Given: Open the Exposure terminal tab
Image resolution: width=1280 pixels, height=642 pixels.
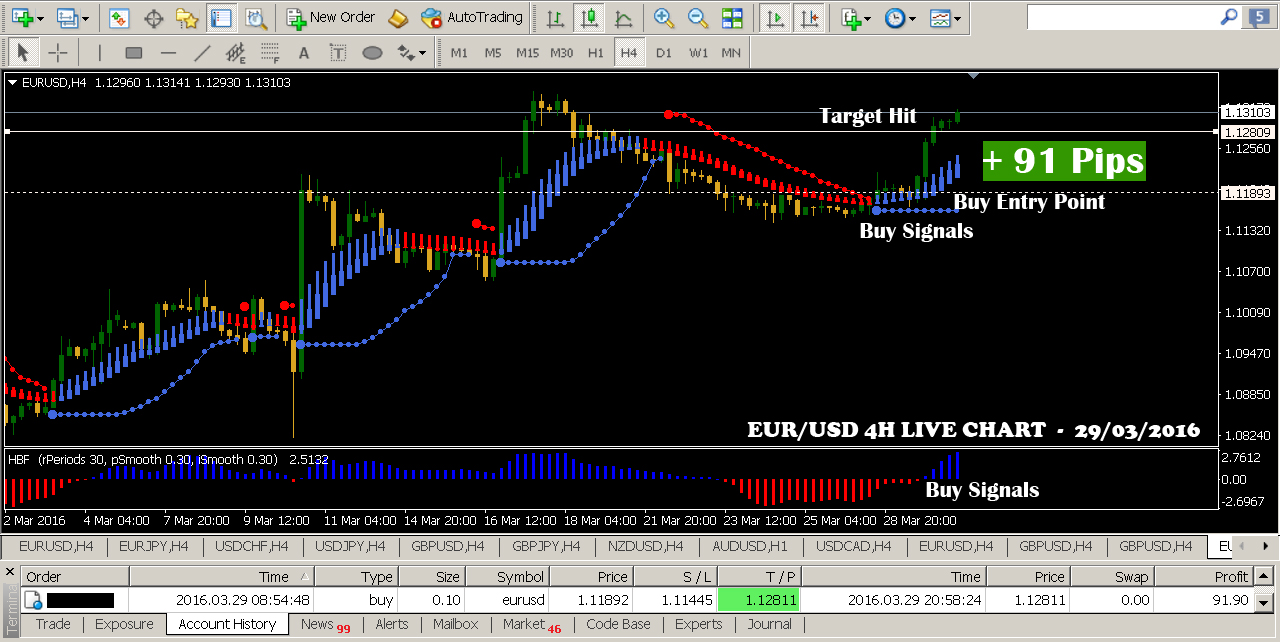Looking at the screenshot, I should tap(124, 624).
